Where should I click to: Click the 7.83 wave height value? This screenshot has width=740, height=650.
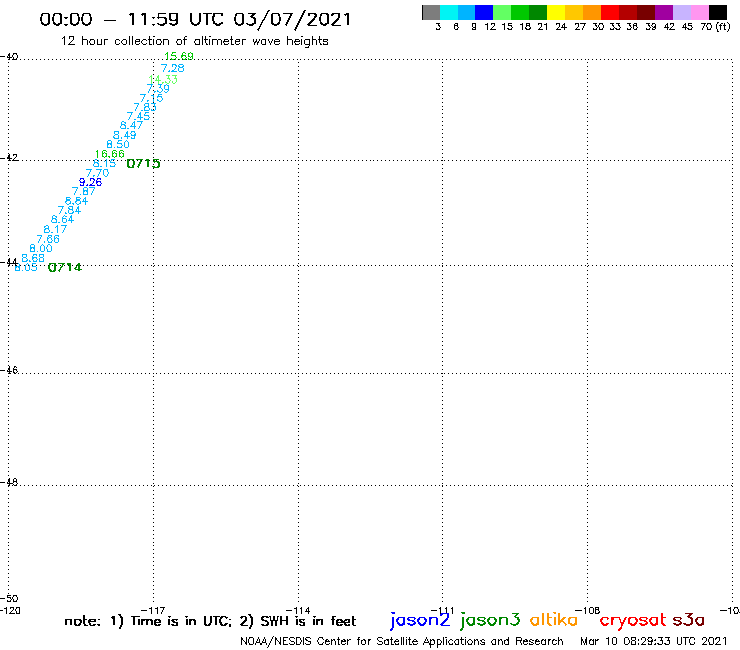[144, 107]
